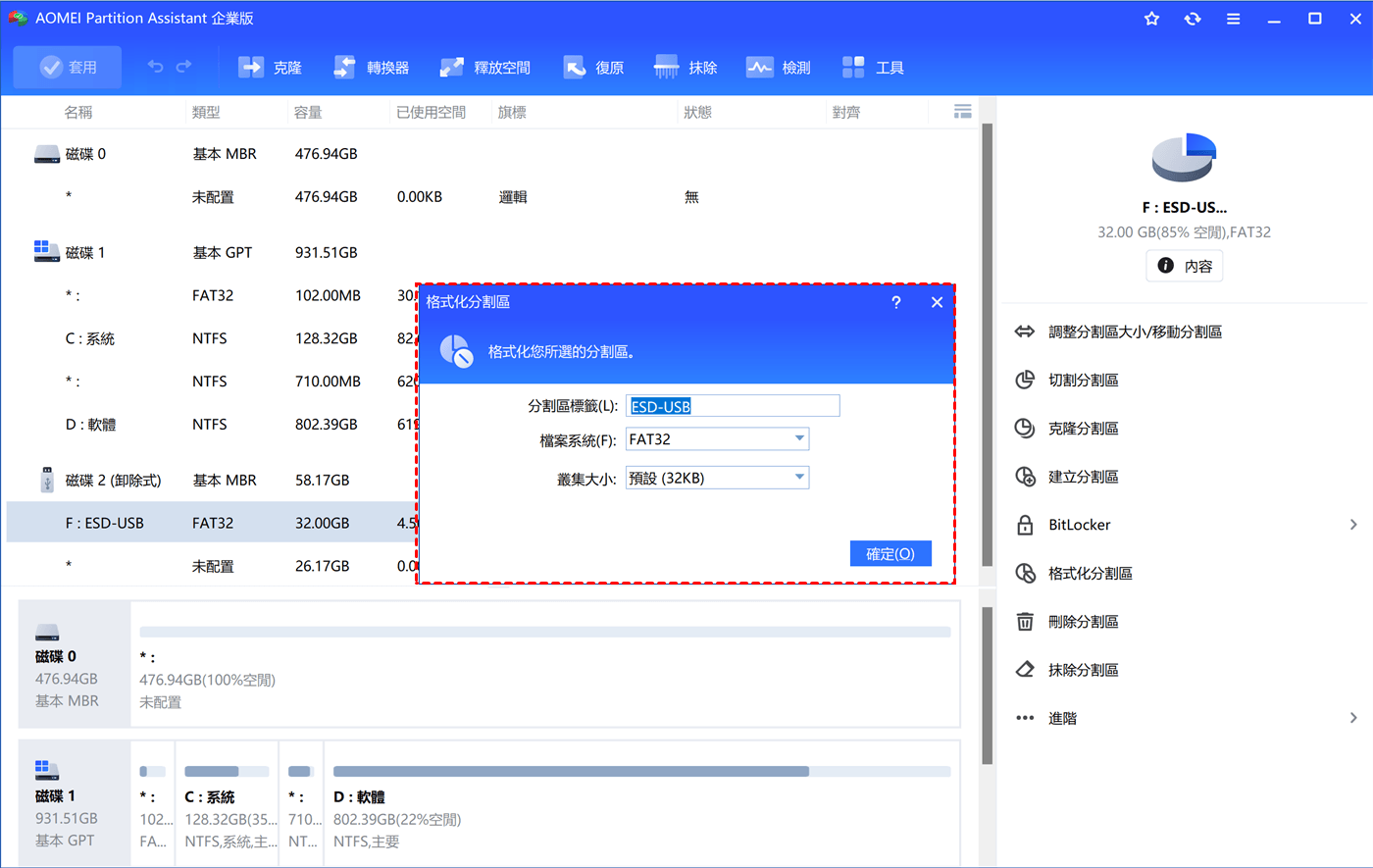The image size is (1373, 868).
Task: Open the Test (檢測) toolbar icon
Action: [x=759, y=67]
